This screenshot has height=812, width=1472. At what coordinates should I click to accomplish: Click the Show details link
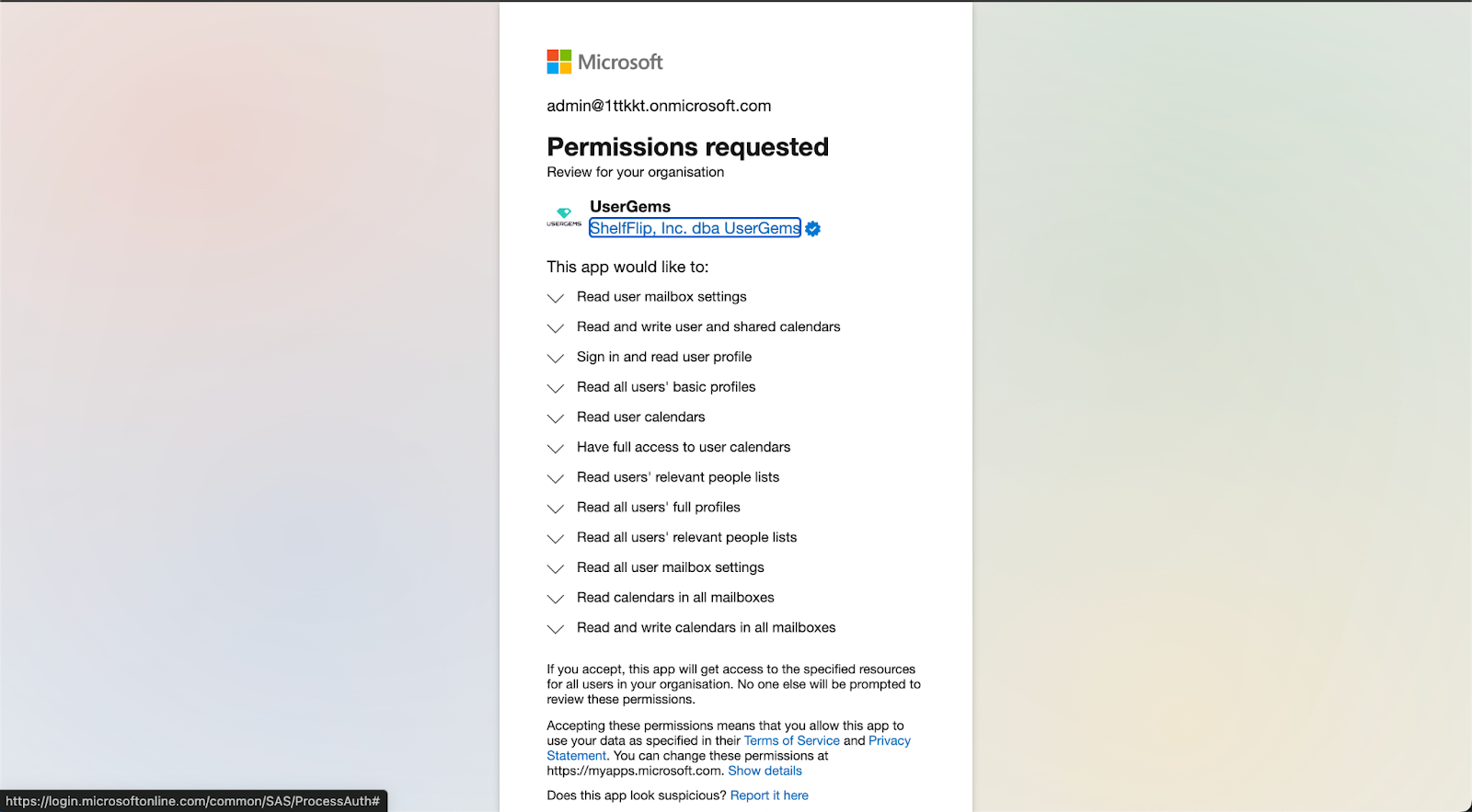(765, 771)
